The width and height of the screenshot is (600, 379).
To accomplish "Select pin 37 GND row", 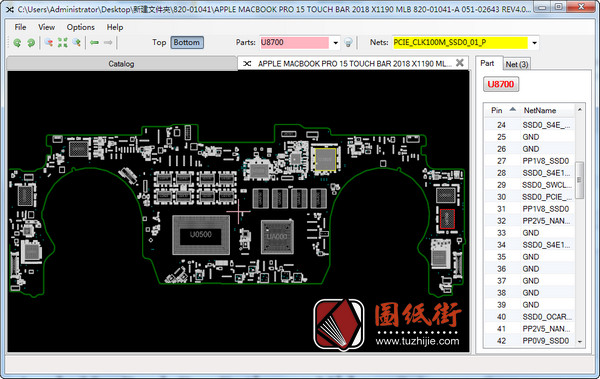I will (x=530, y=281).
